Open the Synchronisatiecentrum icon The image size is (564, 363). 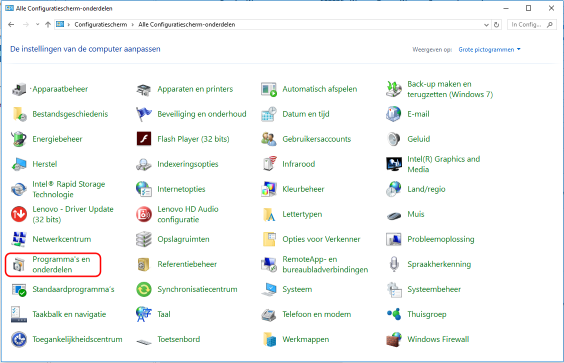(x=144, y=289)
